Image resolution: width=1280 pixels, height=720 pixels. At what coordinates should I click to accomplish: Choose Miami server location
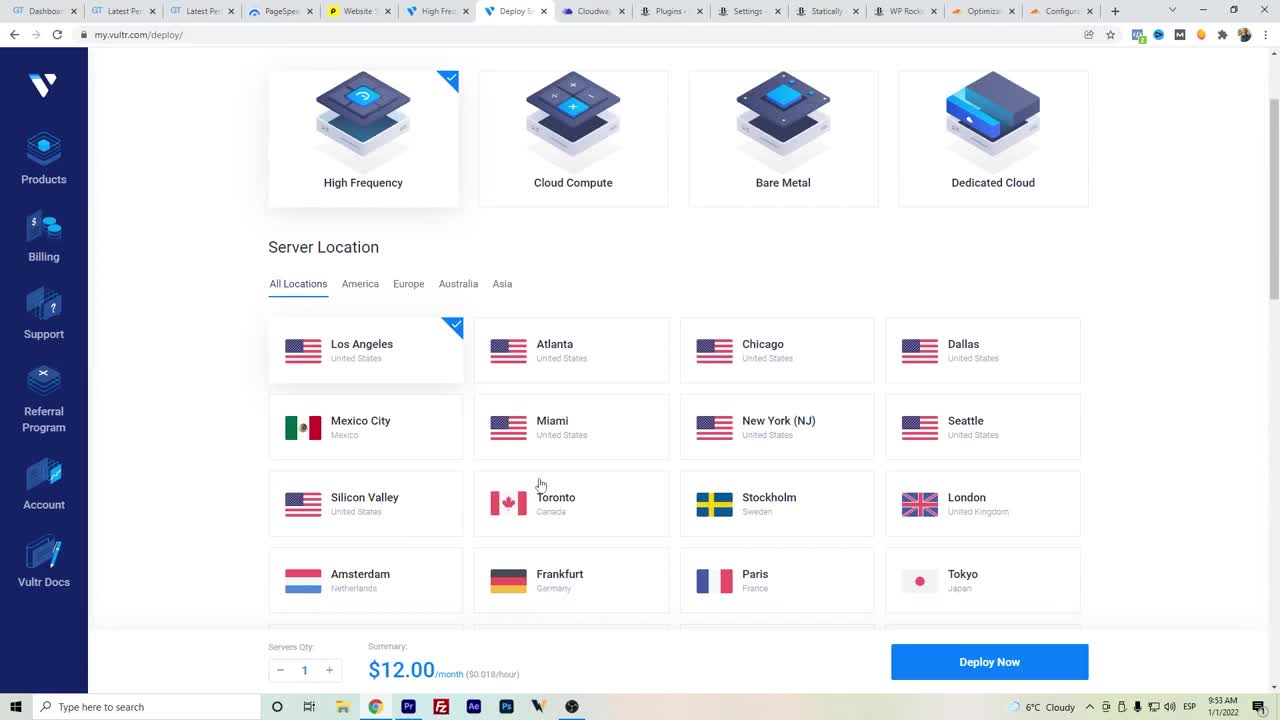(571, 427)
